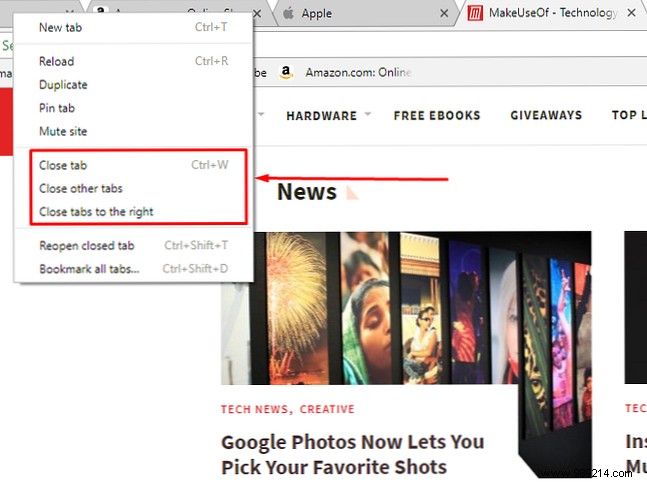Viewport: 647px width, 482px height.
Task: Click Close tabs to the right
Action: click(96, 212)
